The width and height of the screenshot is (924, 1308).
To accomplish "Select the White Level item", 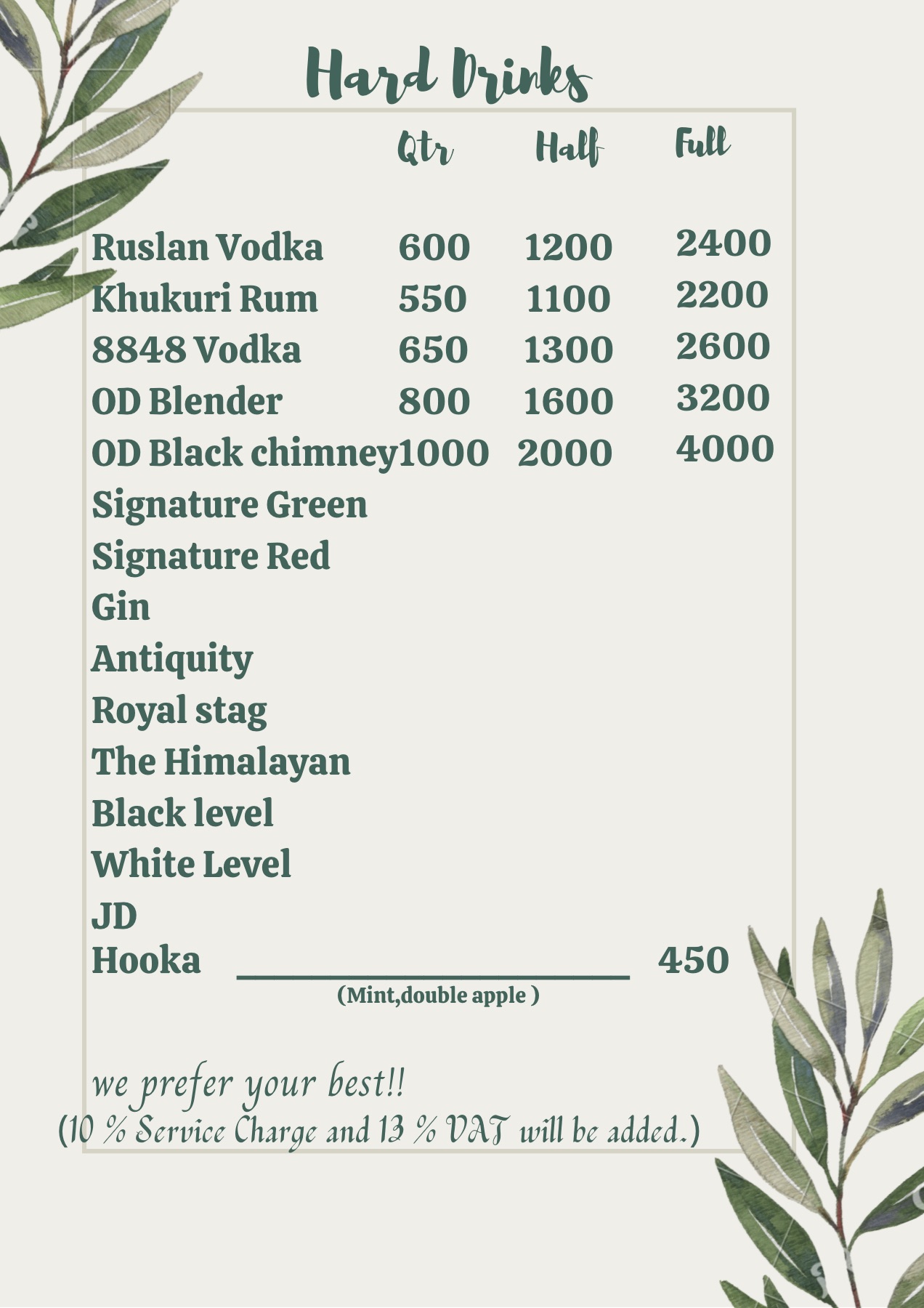I will click(x=191, y=864).
